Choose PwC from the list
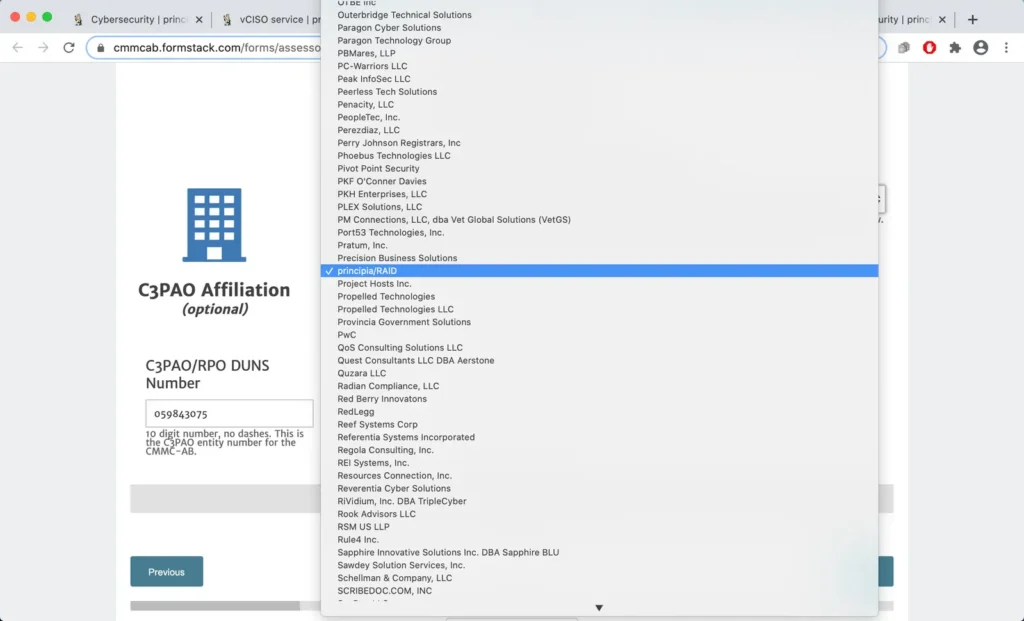Screen dimensions: 1024x621 [599, 335]
